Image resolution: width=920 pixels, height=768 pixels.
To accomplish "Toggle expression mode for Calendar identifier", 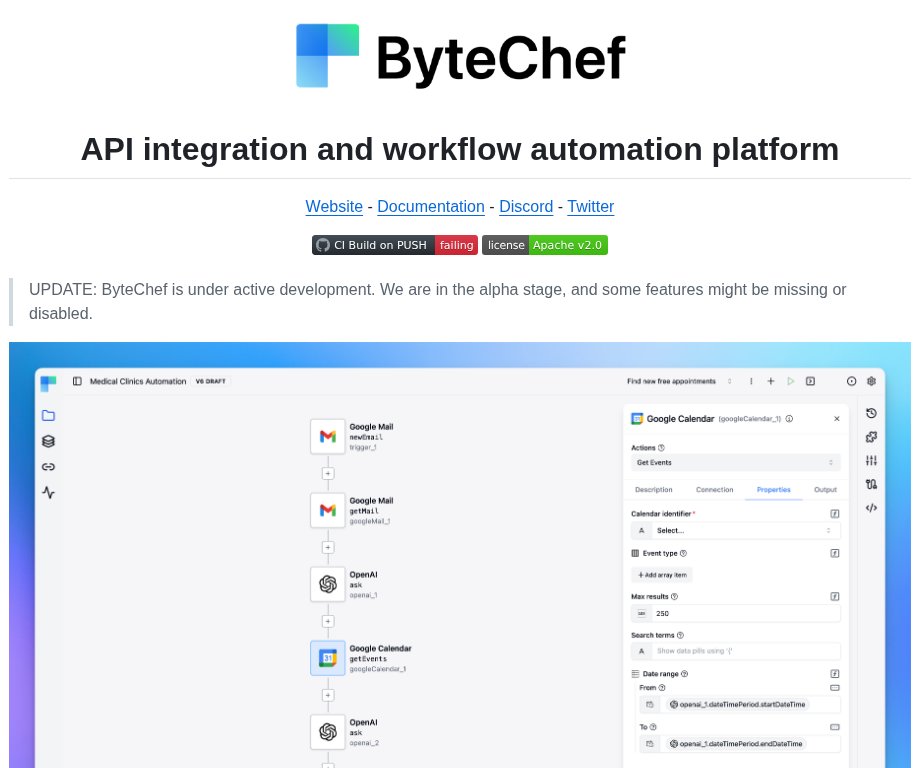I will [x=834, y=513].
